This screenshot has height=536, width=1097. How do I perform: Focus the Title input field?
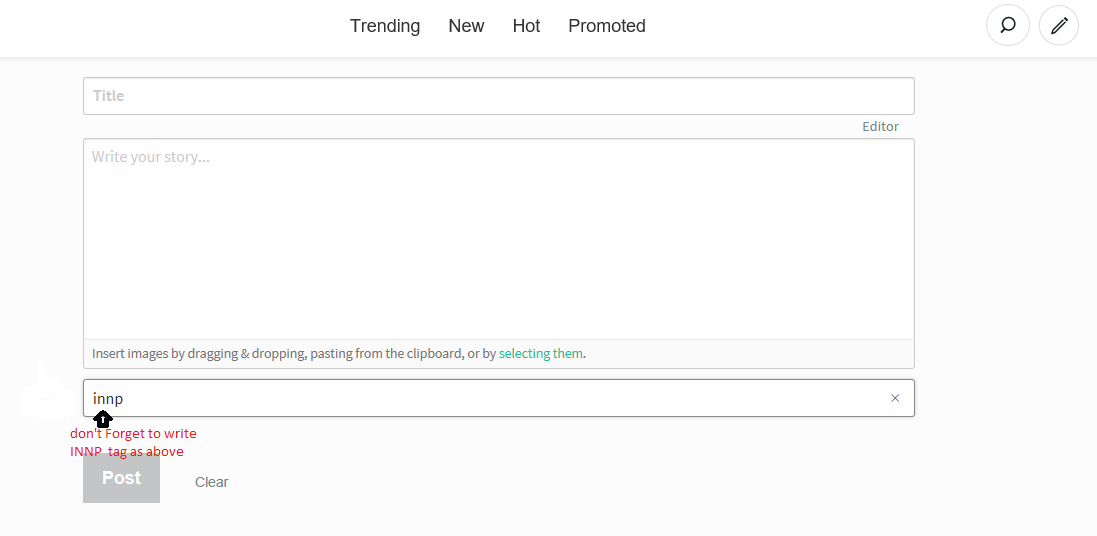[x=499, y=96]
